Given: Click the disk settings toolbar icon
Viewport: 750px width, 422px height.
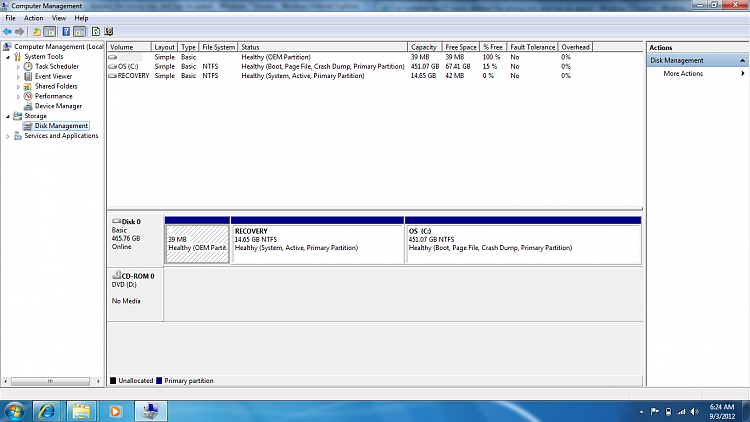Looking at the screenshot, I should (x=109, y=32).
